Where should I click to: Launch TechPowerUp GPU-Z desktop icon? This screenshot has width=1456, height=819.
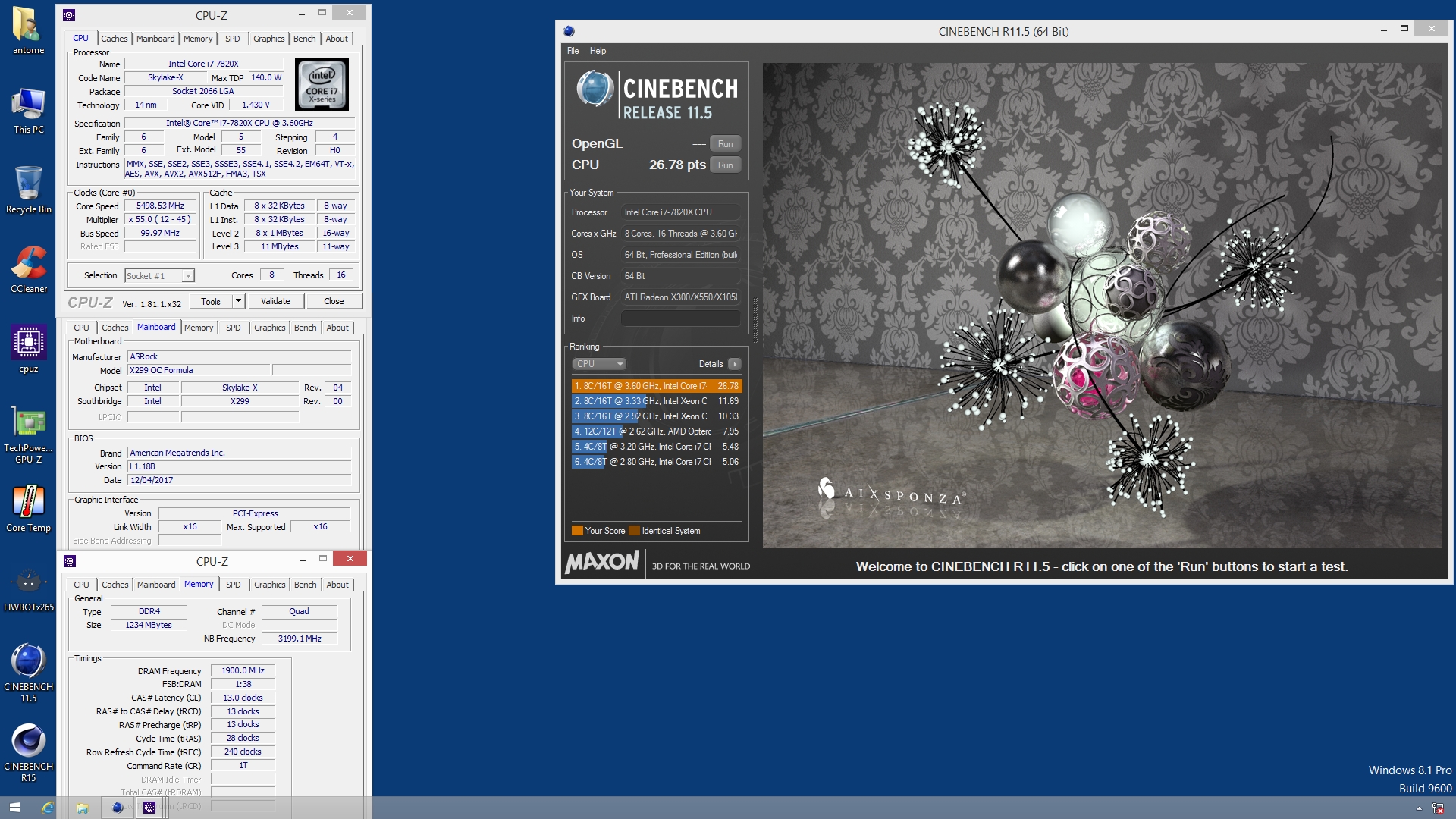tap(28, 435)
